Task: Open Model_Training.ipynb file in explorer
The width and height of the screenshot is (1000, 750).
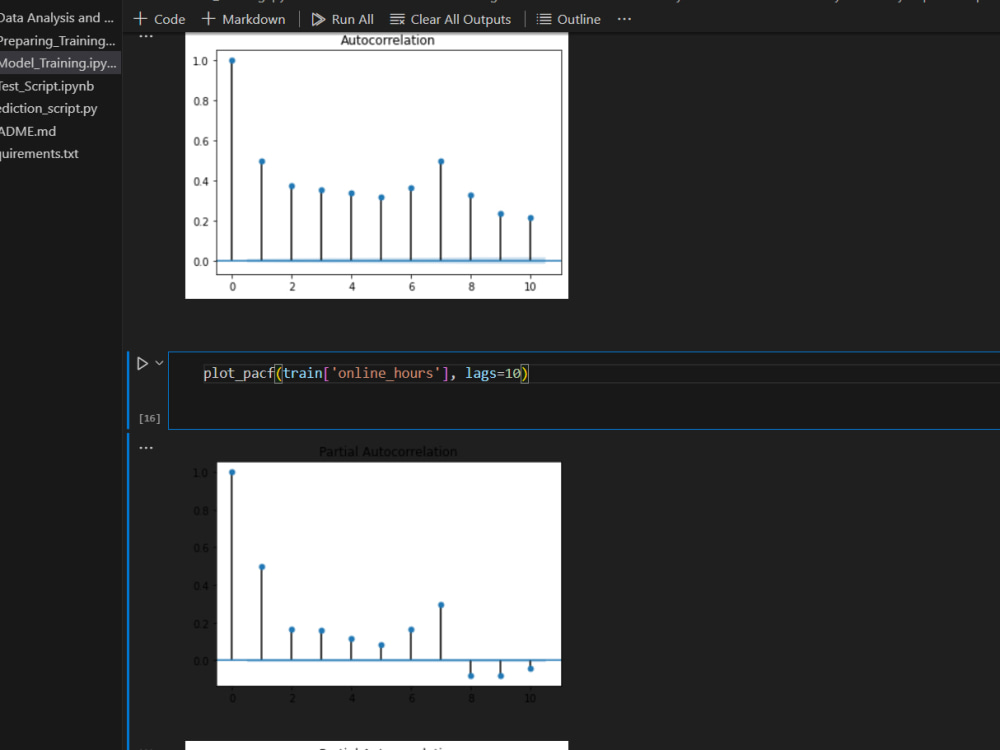Action: click(59, 63)
